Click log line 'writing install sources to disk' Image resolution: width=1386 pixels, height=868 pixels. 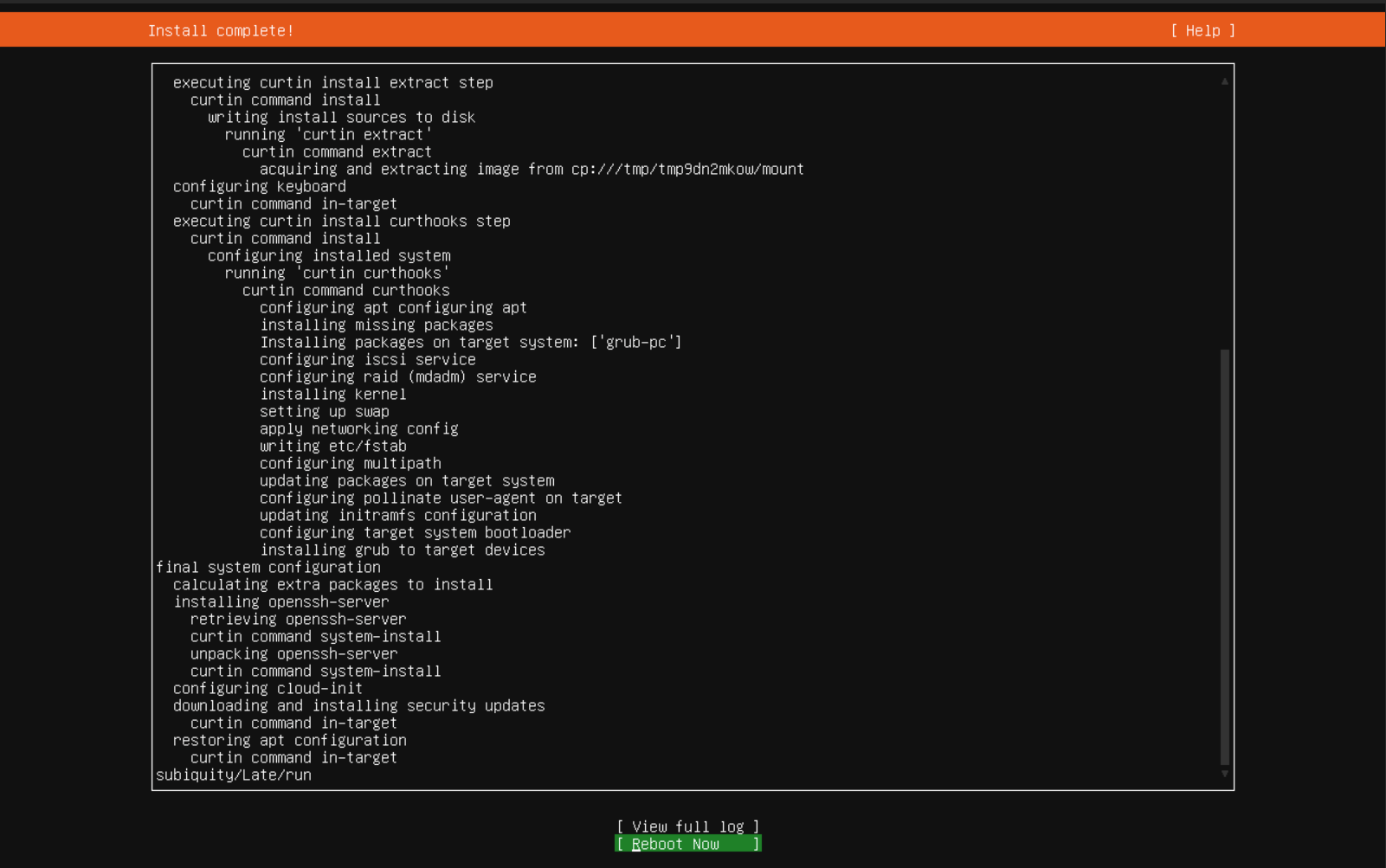[341, 117]
